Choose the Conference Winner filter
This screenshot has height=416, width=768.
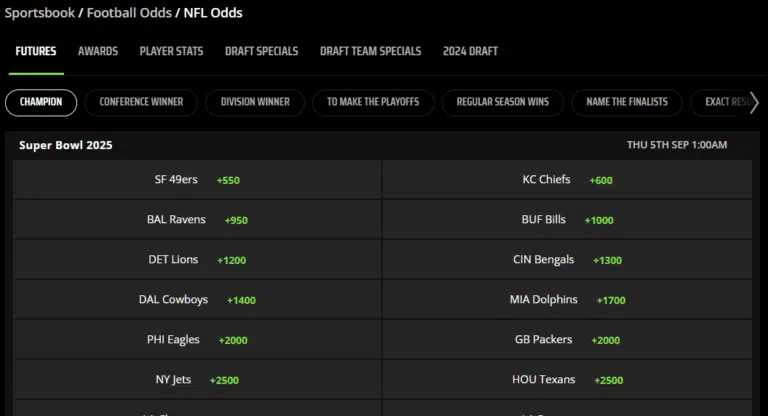pyautogui.click(x=141, y=102)
